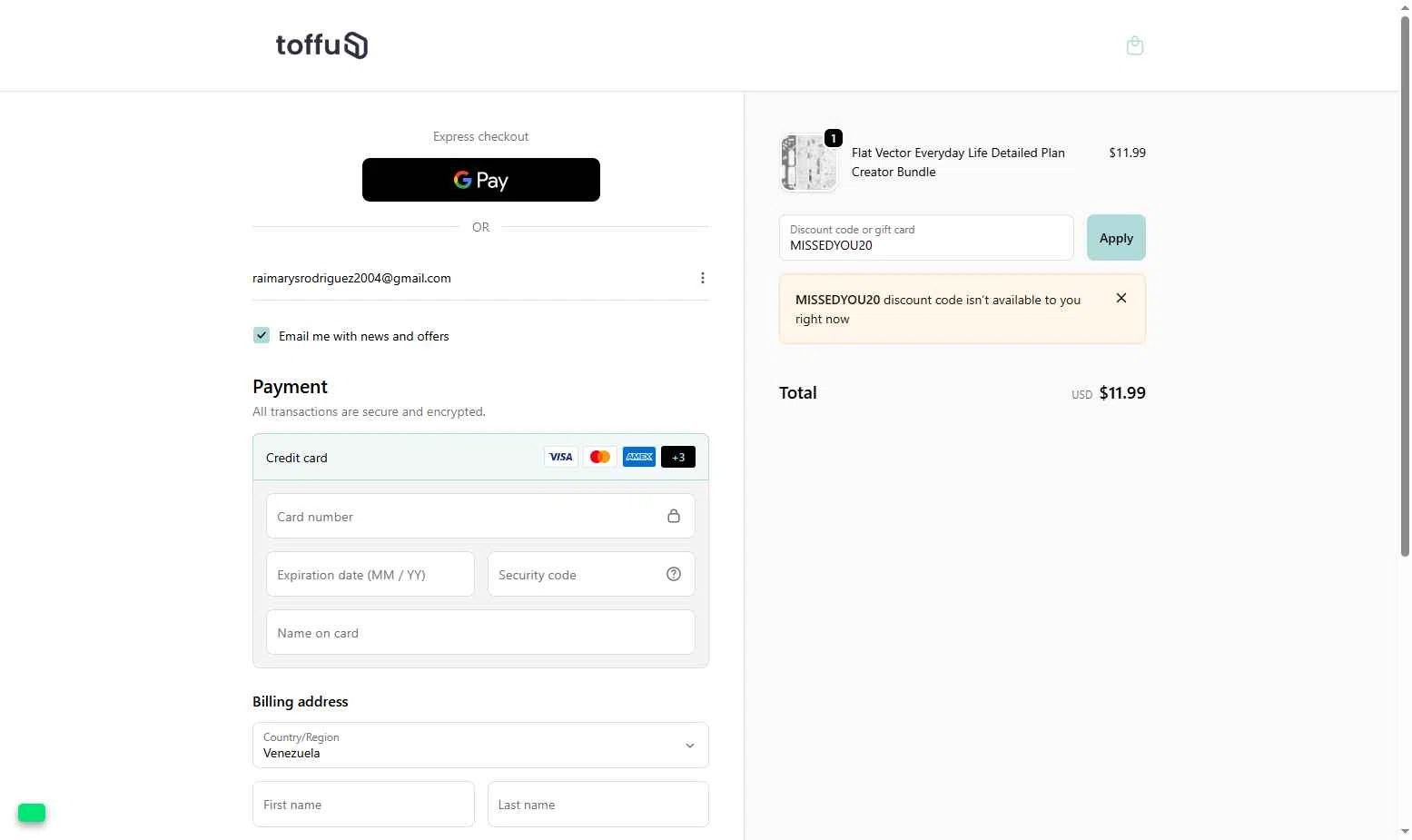The width and height of the screenshot is (1412, 840).
Task: Focus the Last name field
Action: (598, 804)
